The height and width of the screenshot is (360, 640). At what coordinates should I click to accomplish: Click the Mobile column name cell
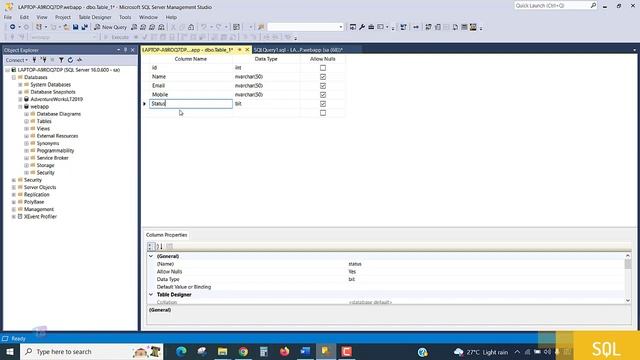click(191, 95)
